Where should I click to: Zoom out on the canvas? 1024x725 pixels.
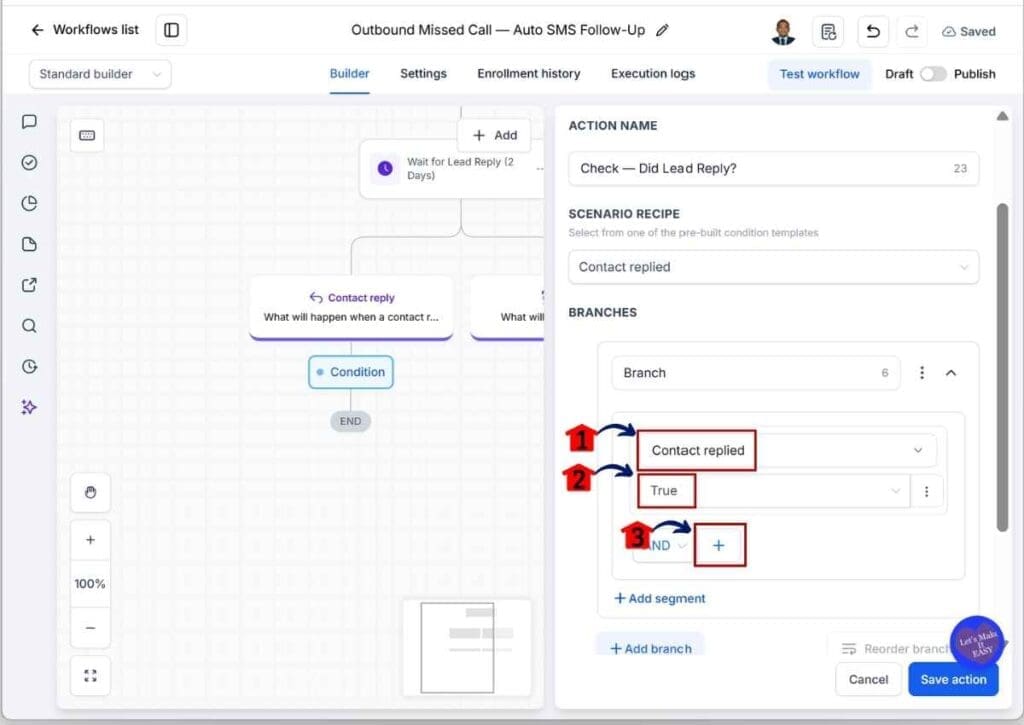[x=90, y=628]
